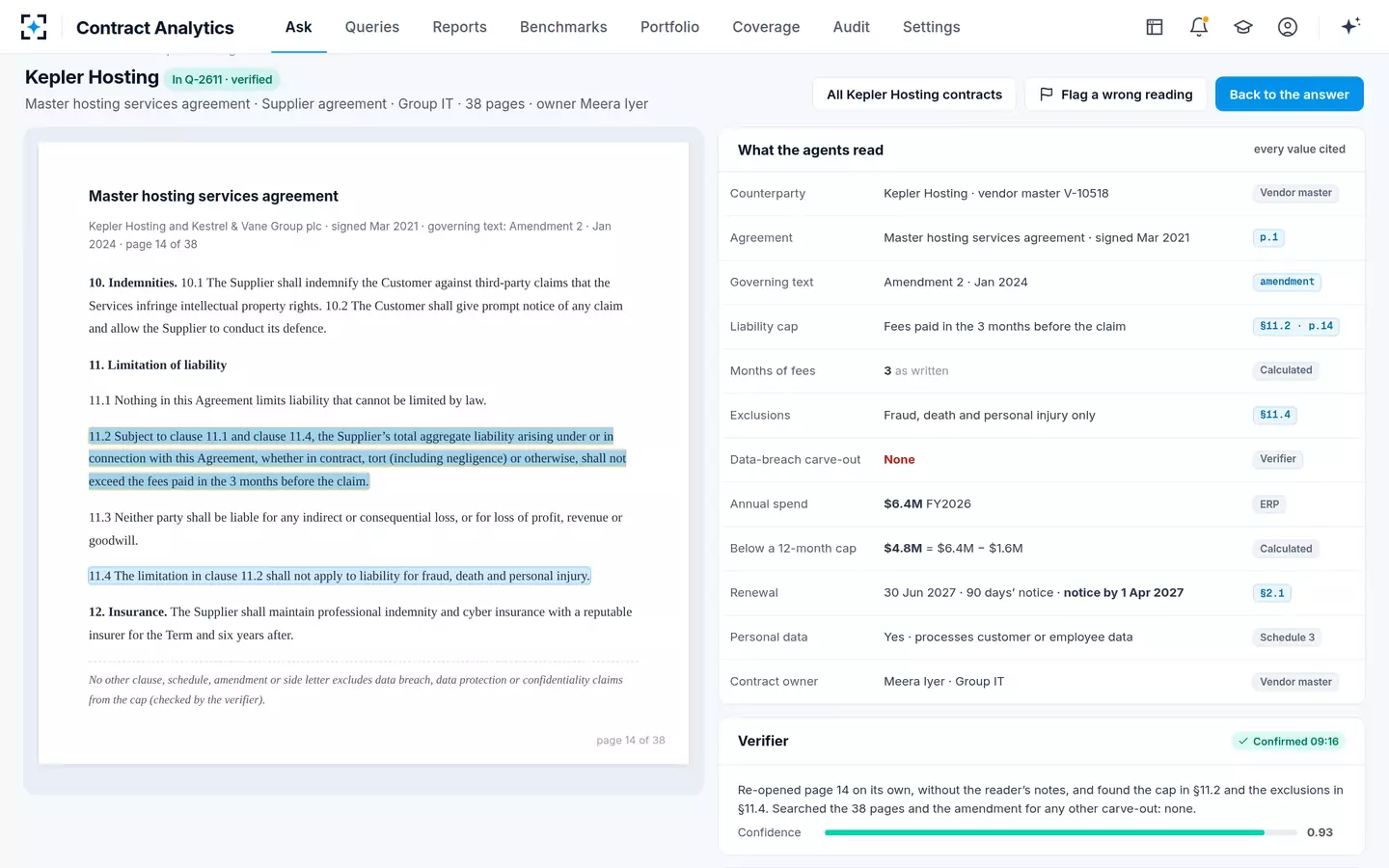This screenshot has width=1389, height=868.
Task: Open the graduation cap learning icon
Action: pyautogui.click(x=1243, y=27)
